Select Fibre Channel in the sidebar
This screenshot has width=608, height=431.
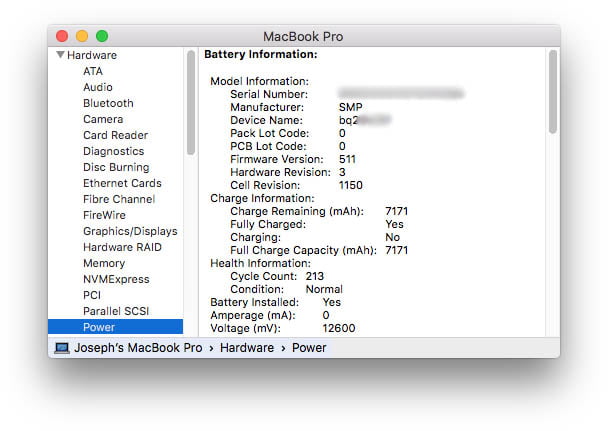tap(119, 199)
